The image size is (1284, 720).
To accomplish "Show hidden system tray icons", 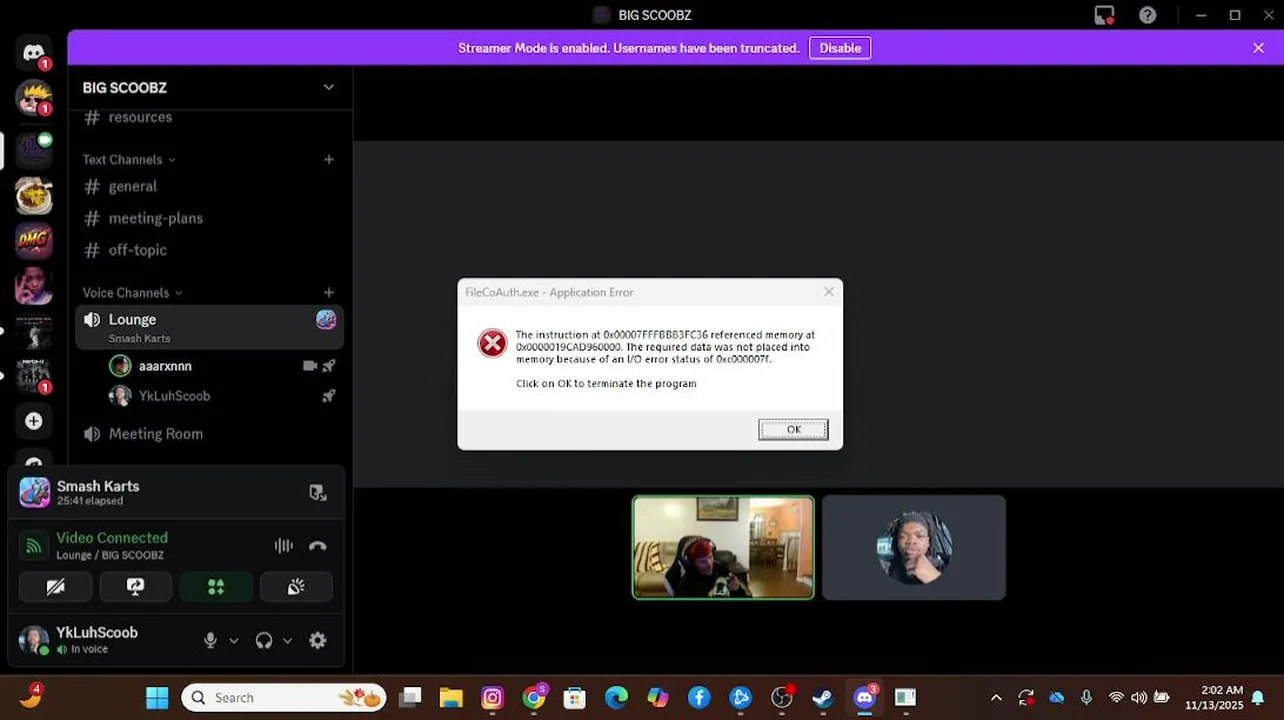I will [996, 698].
